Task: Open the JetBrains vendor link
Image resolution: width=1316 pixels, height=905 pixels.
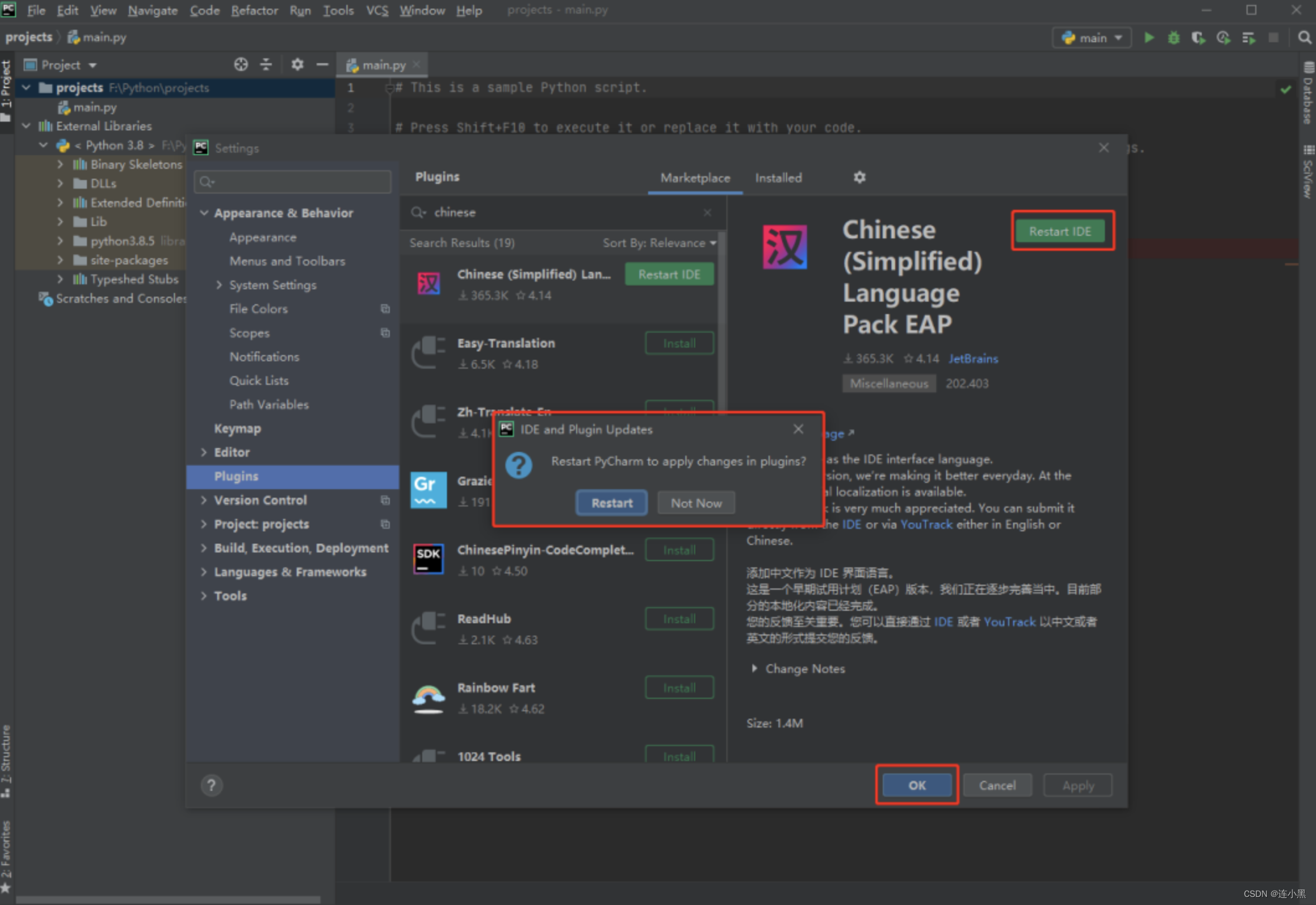Action: 973,359
